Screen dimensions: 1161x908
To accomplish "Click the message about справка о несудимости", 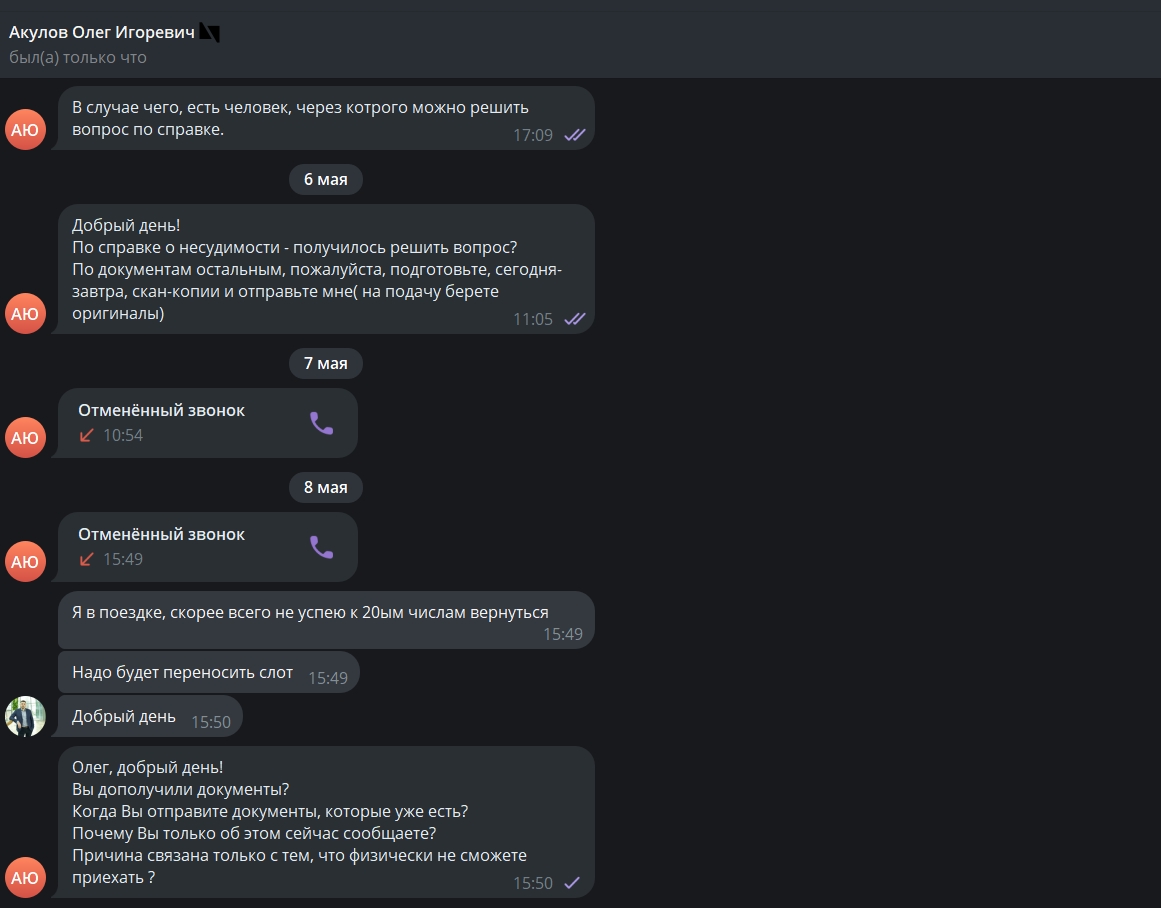I will tap(326, 269).
